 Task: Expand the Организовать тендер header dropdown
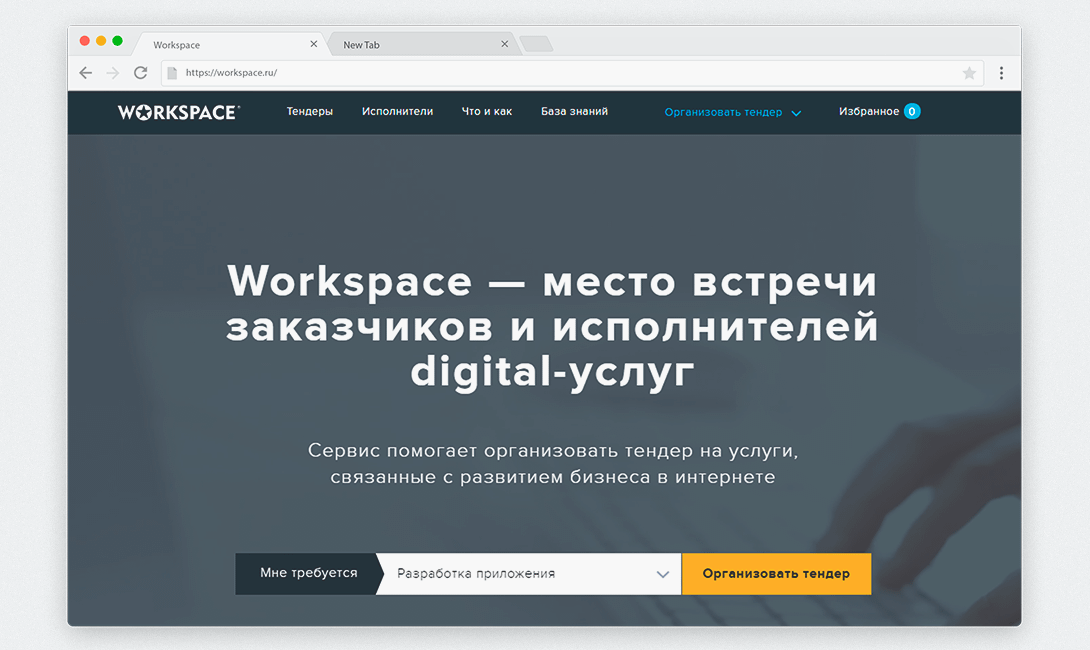tap(733, 112)
